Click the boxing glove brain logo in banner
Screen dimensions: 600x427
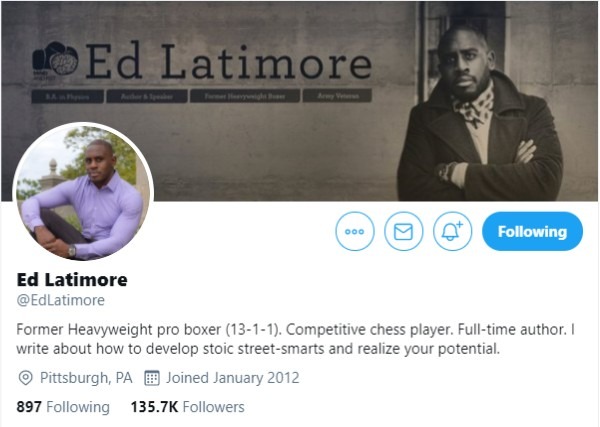[x=55, y=59]
